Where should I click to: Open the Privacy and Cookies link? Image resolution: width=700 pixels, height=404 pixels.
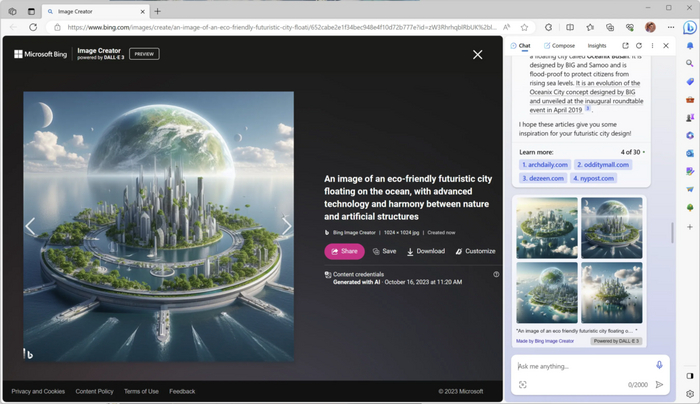tap(38, 391)
